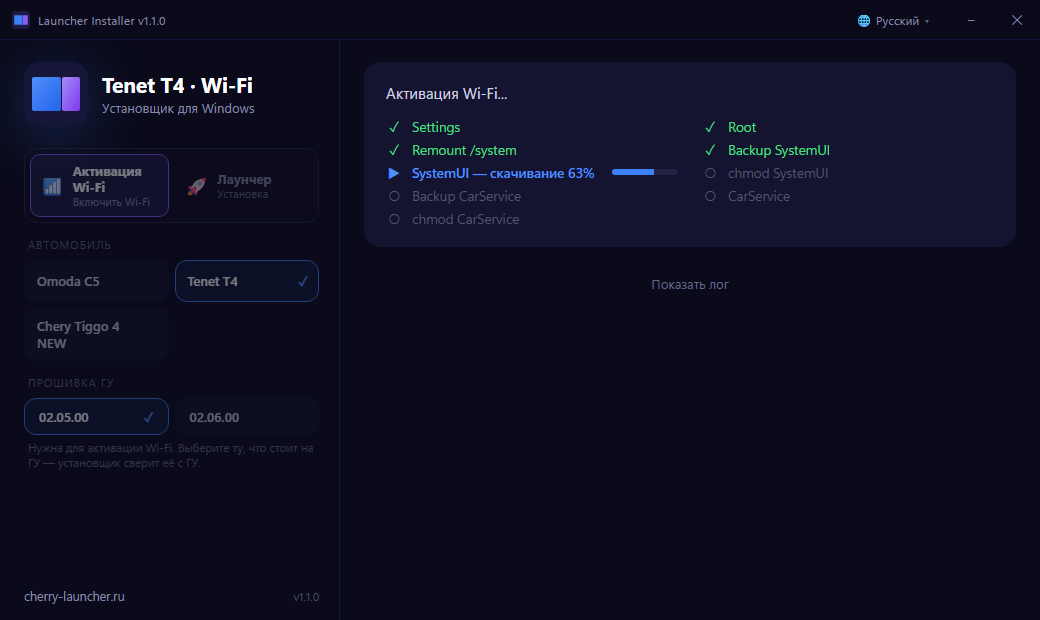The image size is (1040, 620).
Task: Minimize the Launcher Installer window
Action: pyautogui.click(x=971, y=21)
